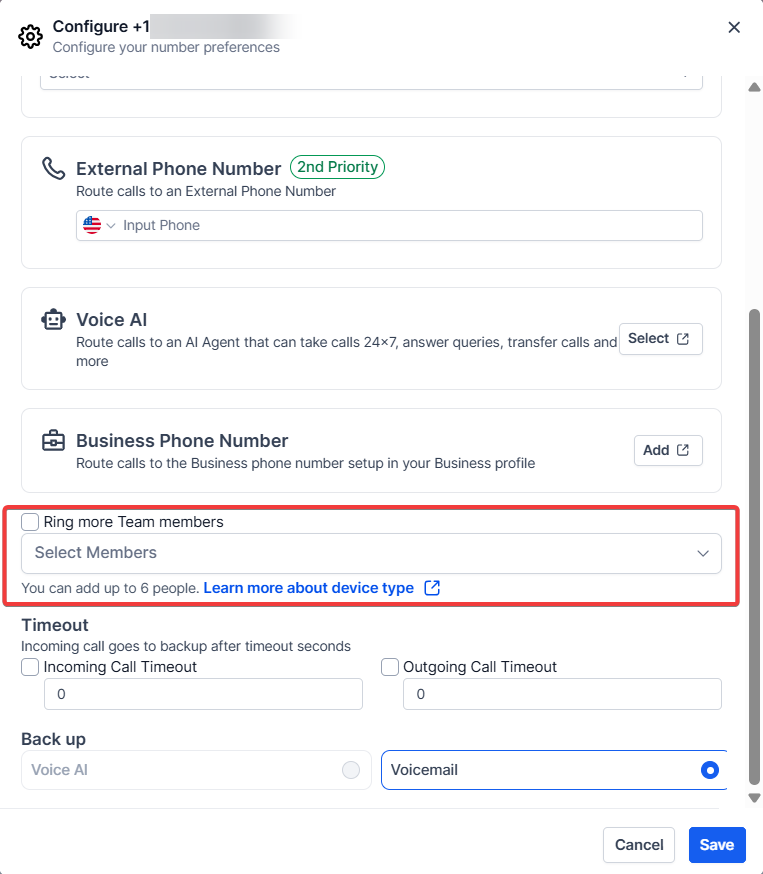
Task: Click Add for Business Phone Number
Action: [x=668, y=450]
